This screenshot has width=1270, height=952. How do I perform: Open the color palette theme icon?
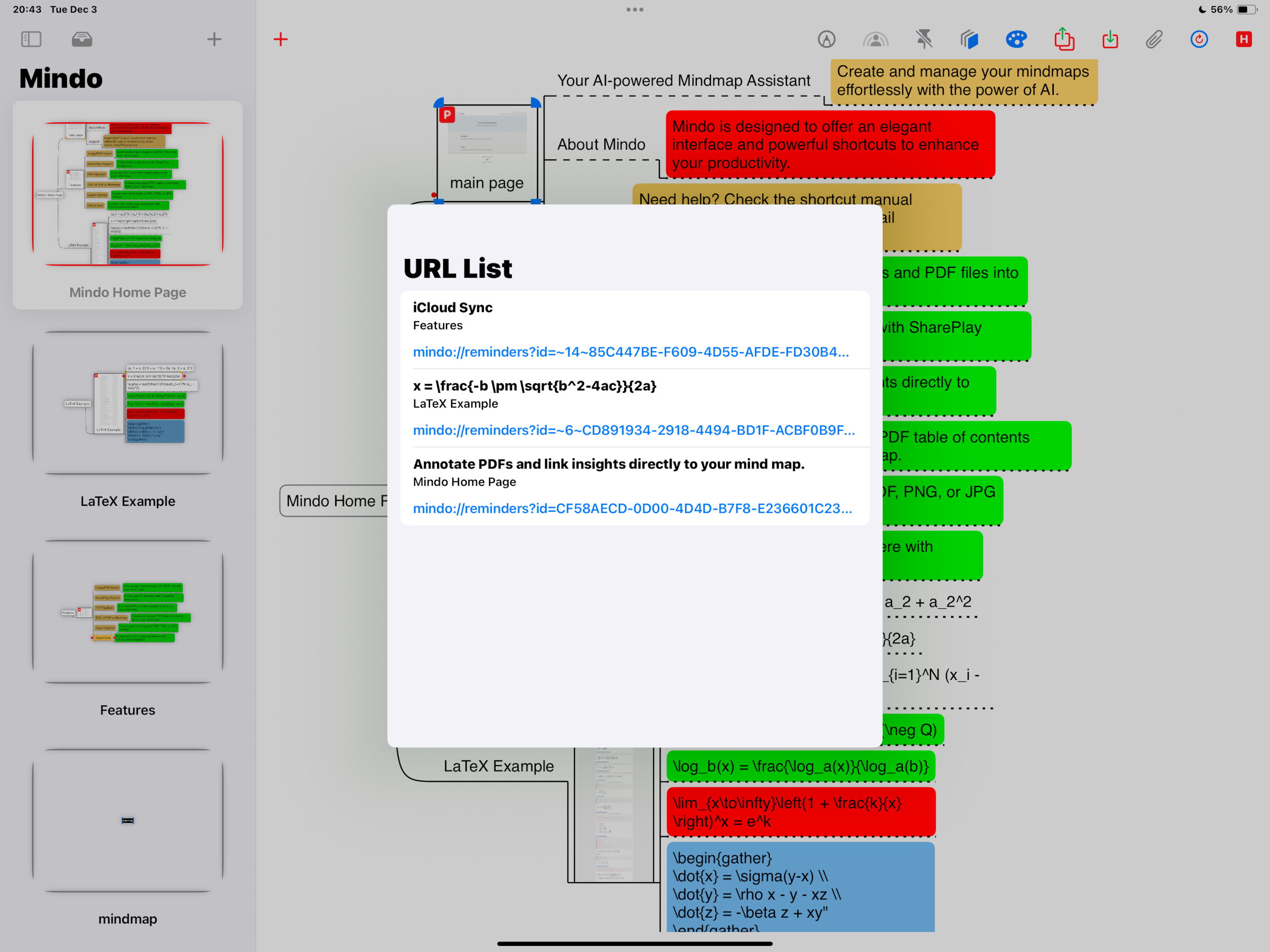[x=1016, y=40]
